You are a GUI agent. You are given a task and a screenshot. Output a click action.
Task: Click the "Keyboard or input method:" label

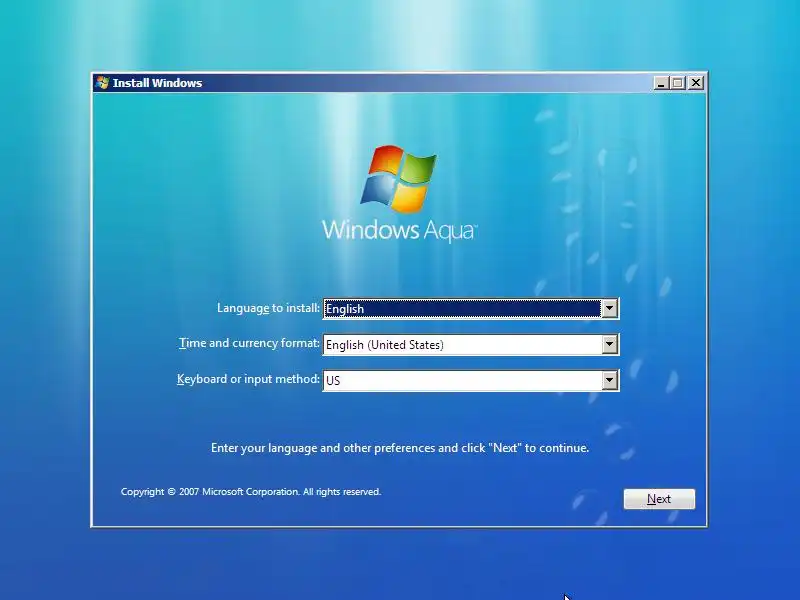pos(248,379)
